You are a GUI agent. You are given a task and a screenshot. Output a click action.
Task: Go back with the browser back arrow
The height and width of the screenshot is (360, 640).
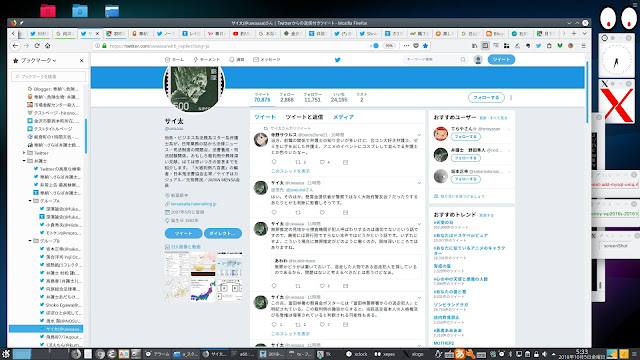click(16, 46)
